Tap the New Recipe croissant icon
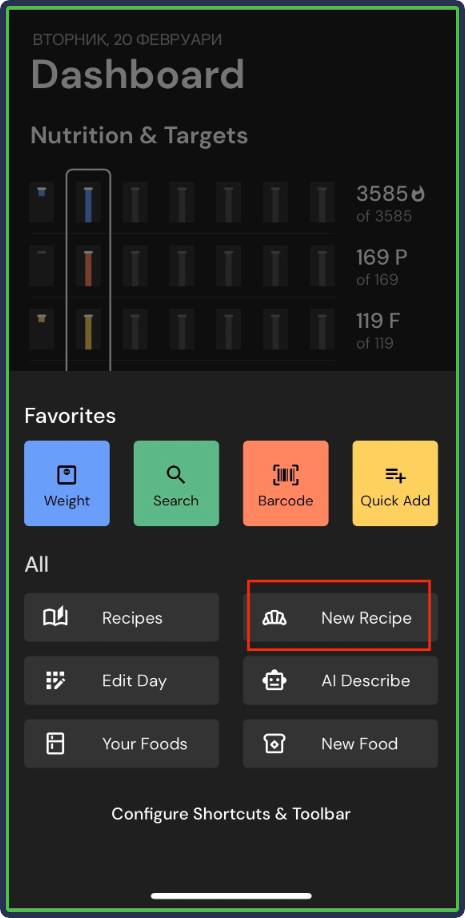The image size is (465, 918). (x=274, y=617)
